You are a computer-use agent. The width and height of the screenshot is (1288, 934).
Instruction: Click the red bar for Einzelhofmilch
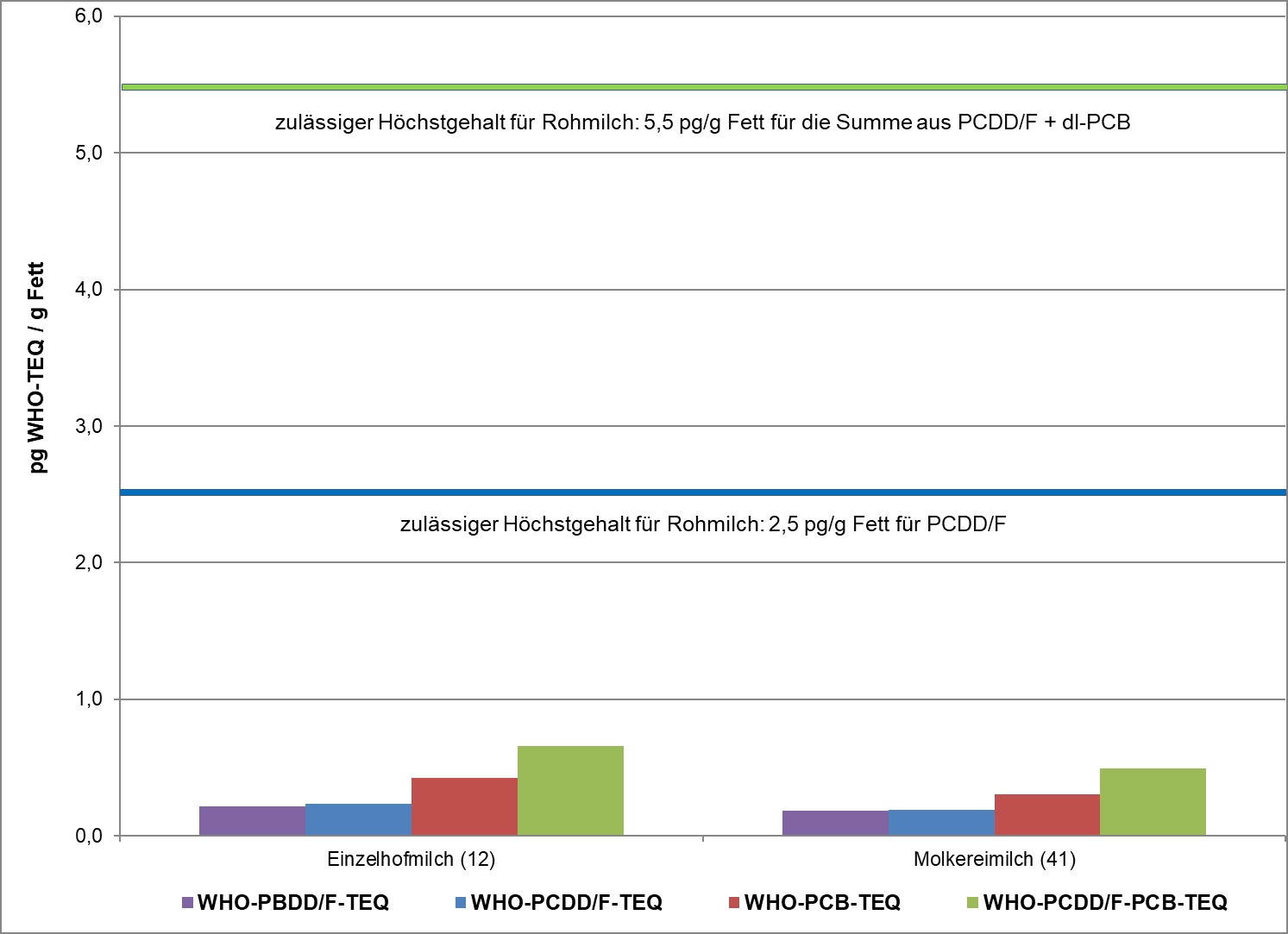coord(464,806)
